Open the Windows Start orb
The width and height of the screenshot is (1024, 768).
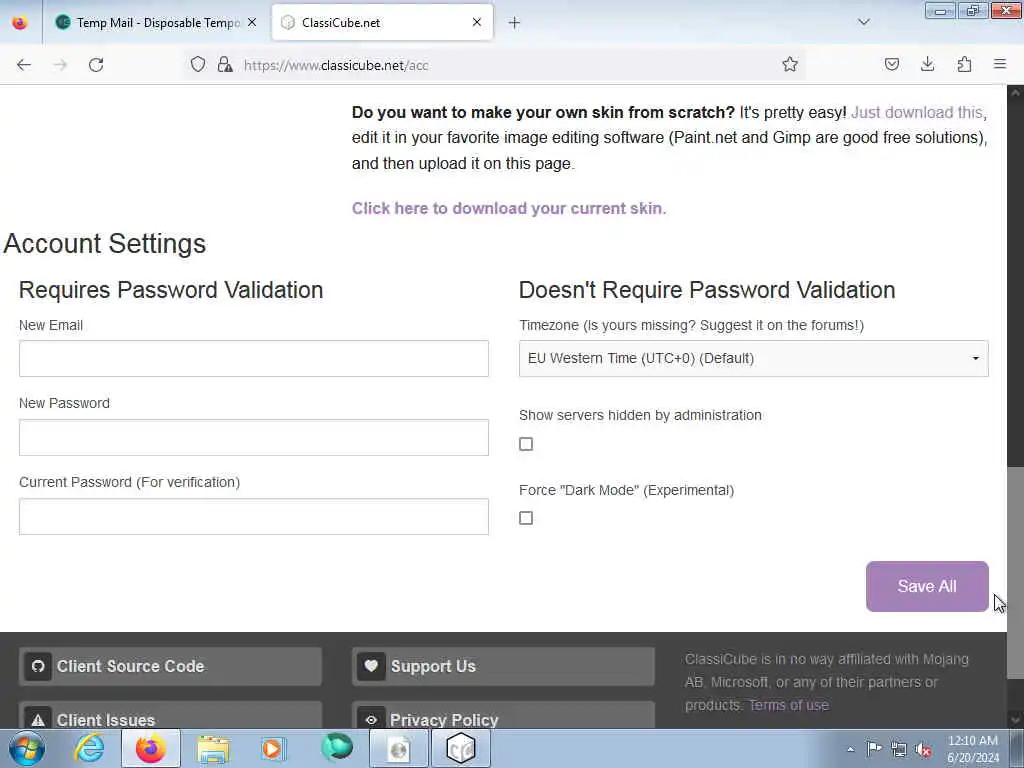click(27, 748)
